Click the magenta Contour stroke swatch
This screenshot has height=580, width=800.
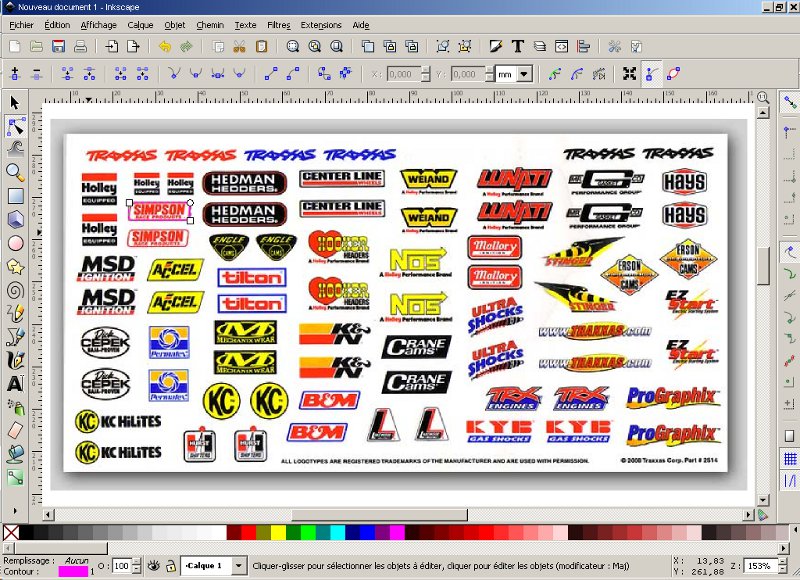[x=73, y=572]
